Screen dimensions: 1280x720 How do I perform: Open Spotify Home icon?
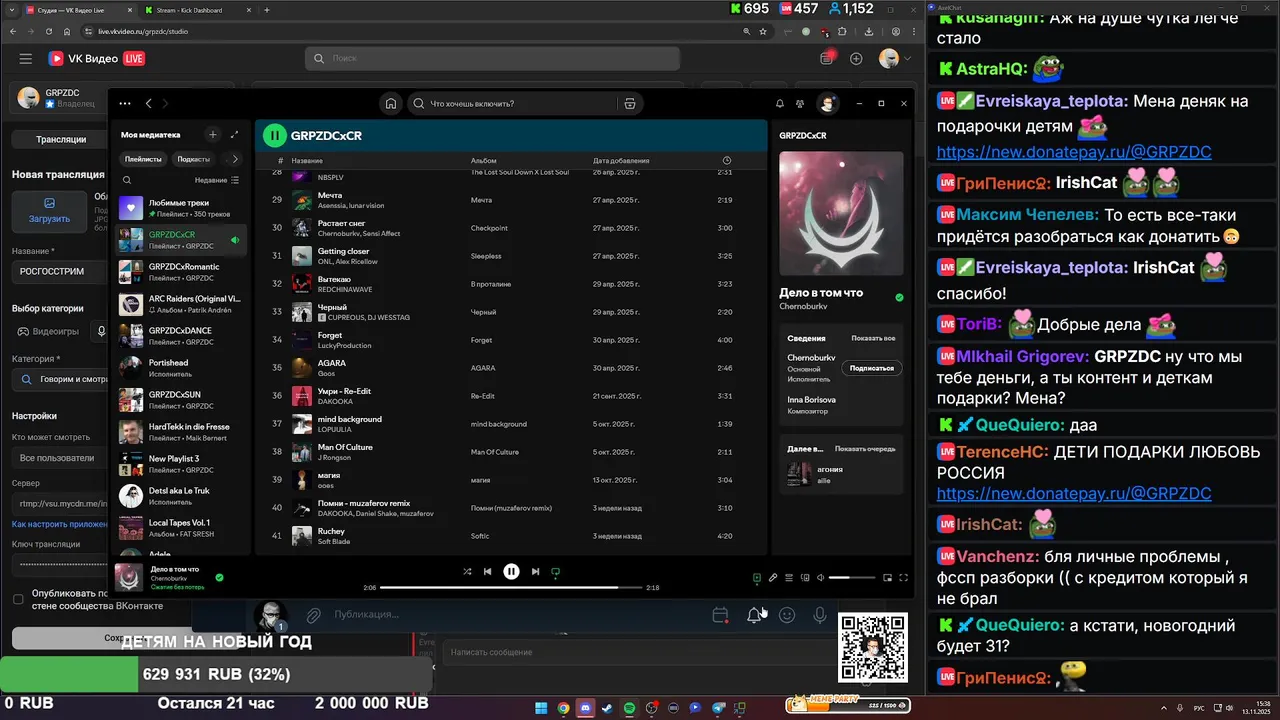391,103
